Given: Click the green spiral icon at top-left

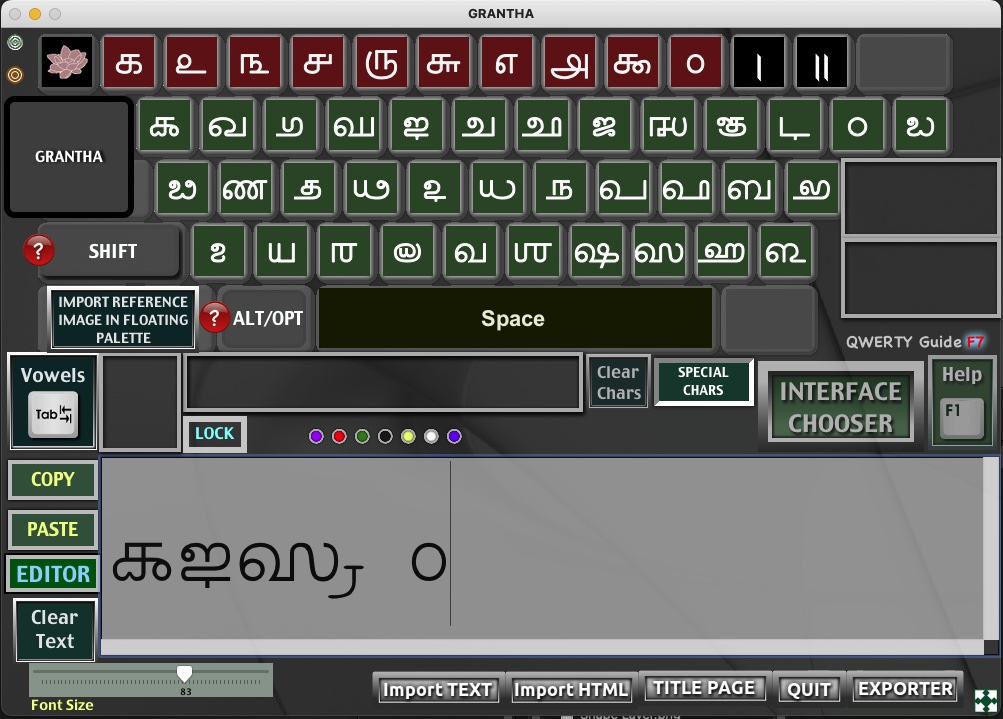Looking at the screenshot, I should click(15, 43).
